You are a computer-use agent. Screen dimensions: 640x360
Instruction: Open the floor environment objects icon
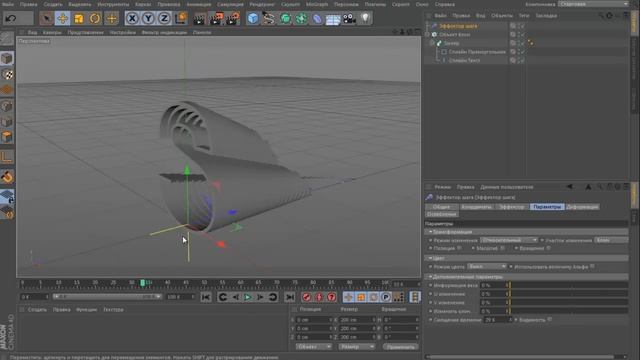coord(333,18)
